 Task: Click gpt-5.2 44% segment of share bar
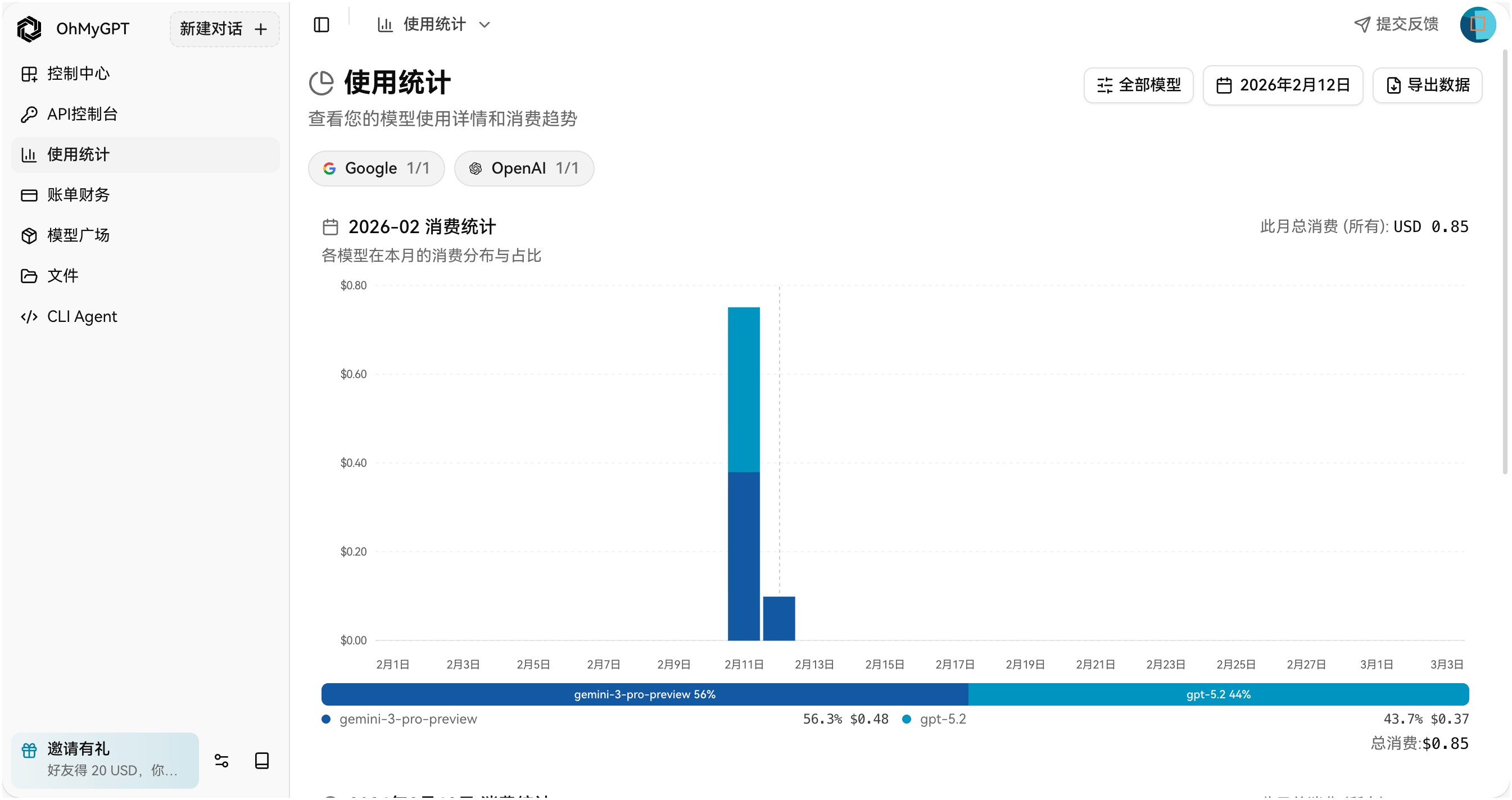(x=1218, y=694)
